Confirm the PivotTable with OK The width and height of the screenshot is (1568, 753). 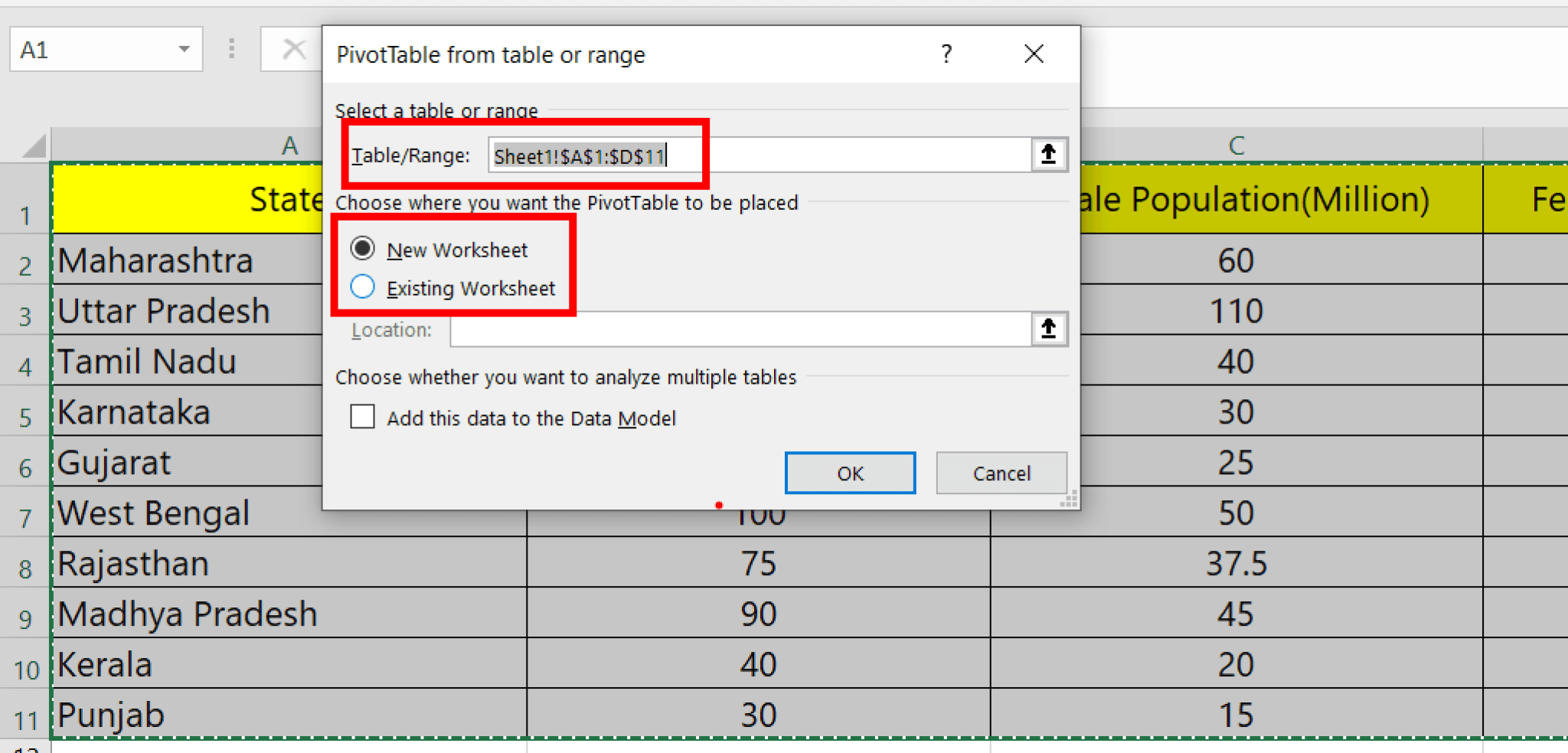pyautogui.click(x=850, y=473)
